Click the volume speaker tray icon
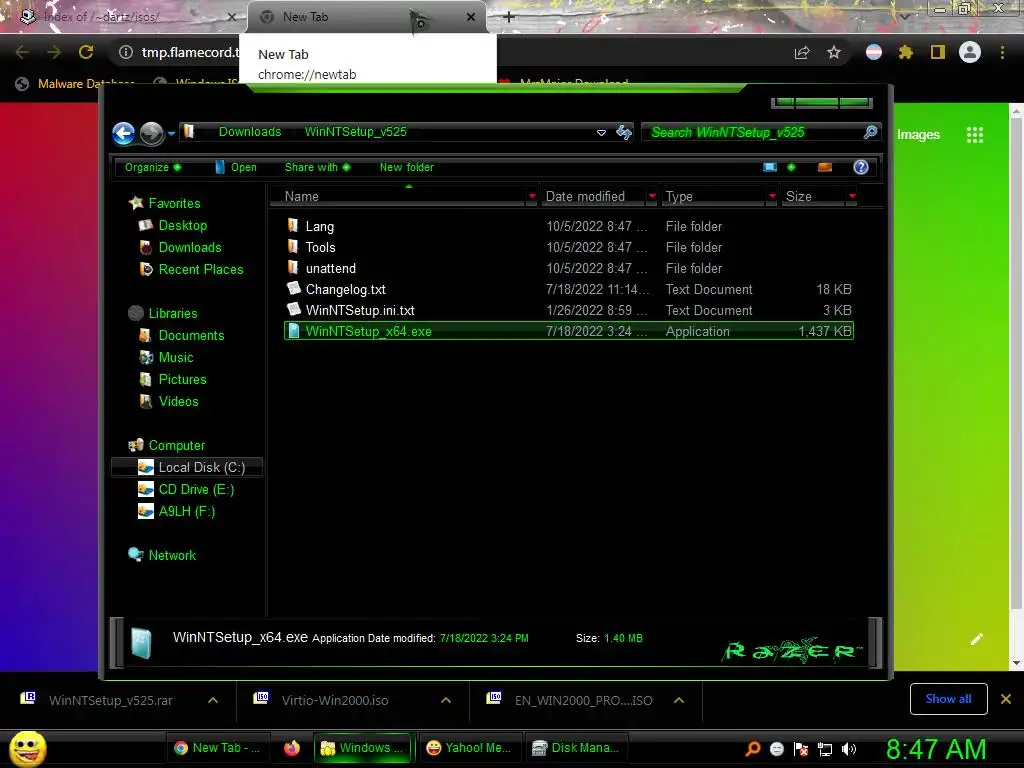This screenshot has height=768, width=1024. 849,749
